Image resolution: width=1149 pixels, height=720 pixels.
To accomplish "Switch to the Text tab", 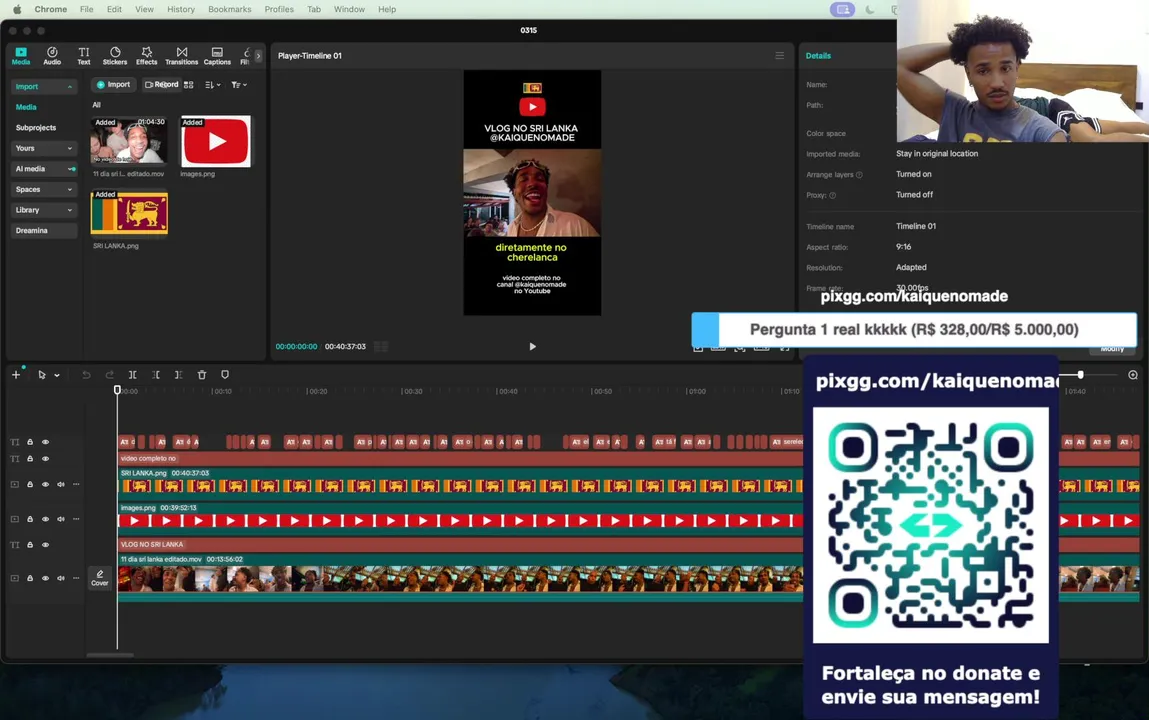I will (84, 56).
